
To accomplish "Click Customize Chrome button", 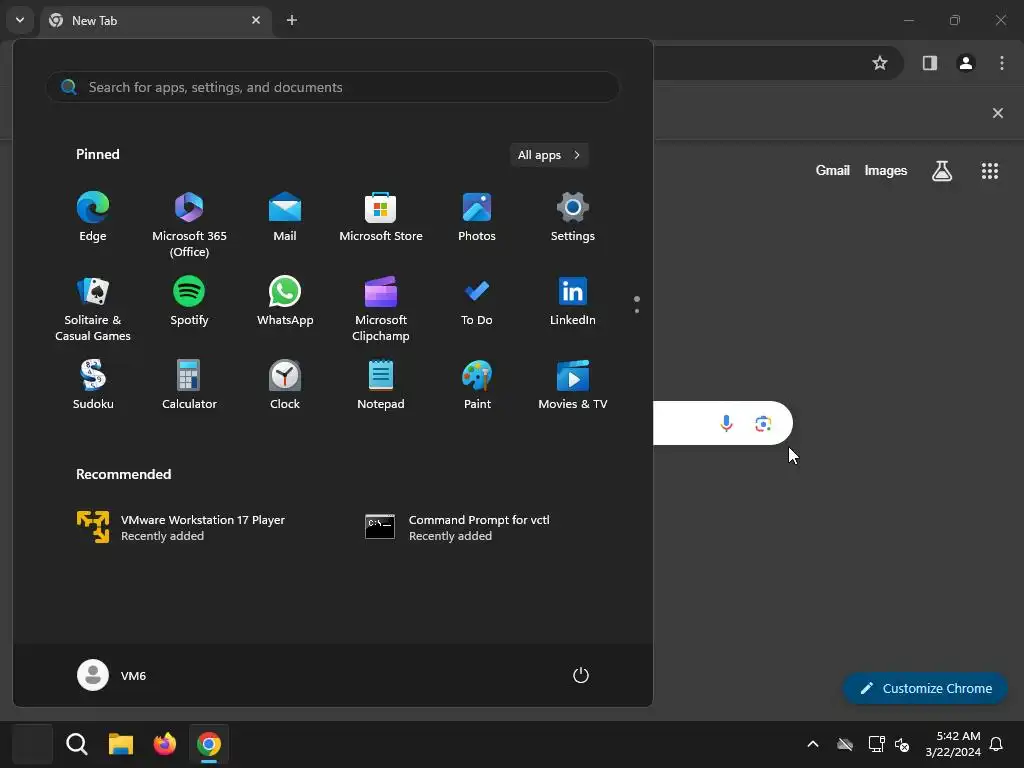I will point(925,688).
